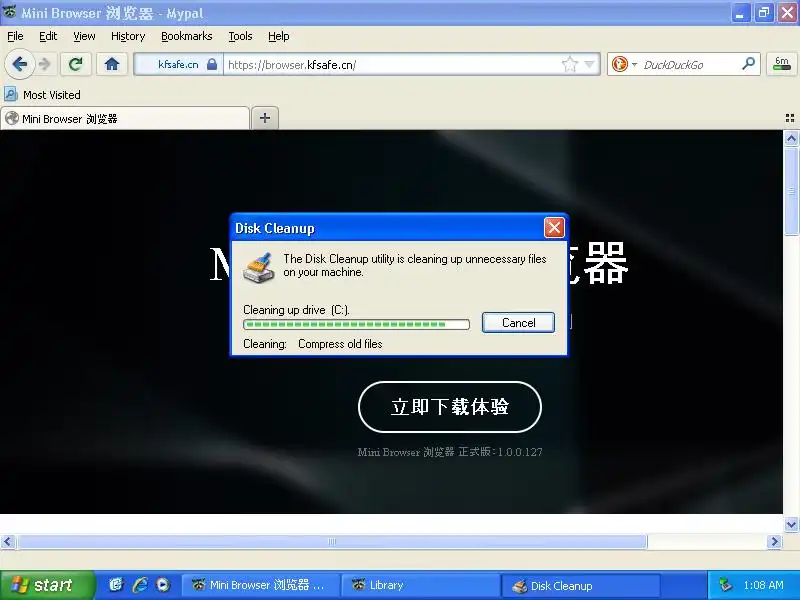Open the Most Visited bookmarks folder
This screenshot has width=800, height=600.
(43, 95)
